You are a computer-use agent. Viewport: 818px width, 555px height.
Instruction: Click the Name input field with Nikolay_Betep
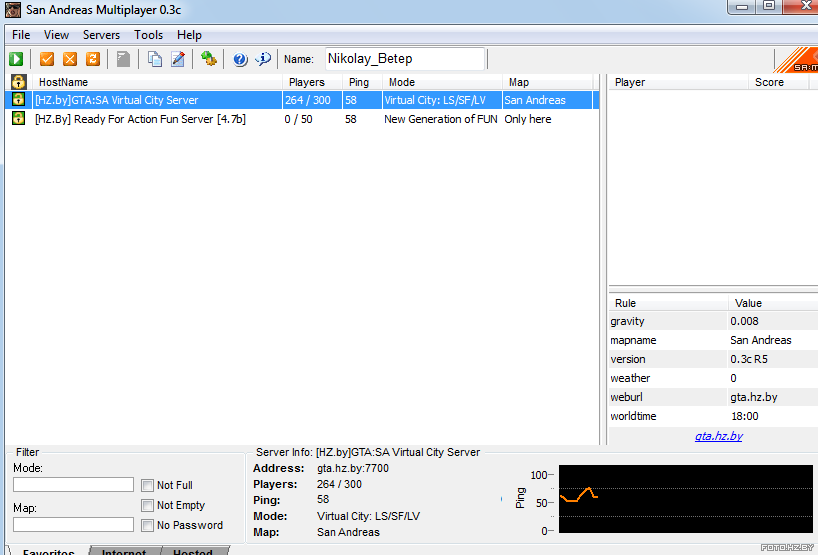405,59
